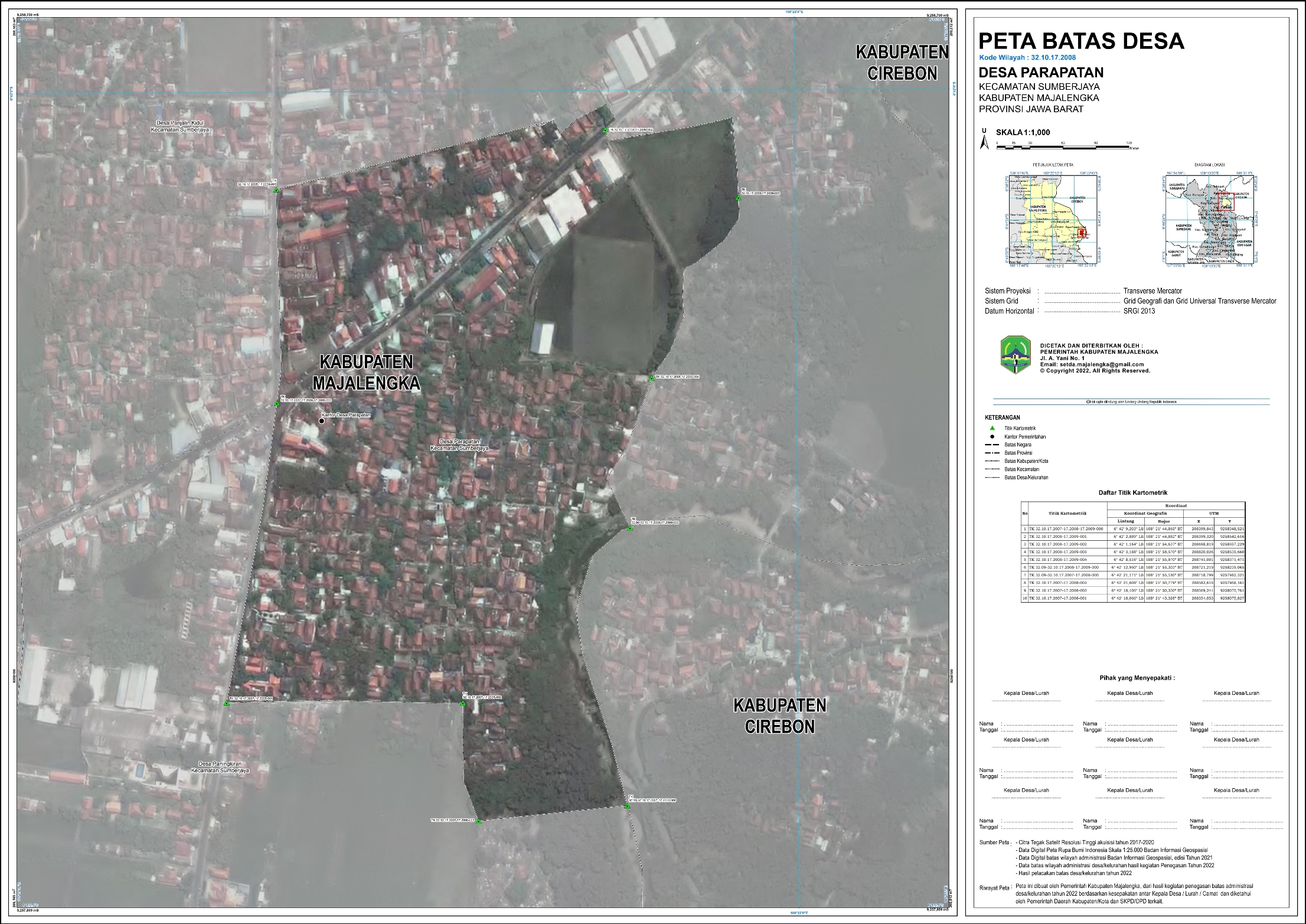Click the Bujur column header
1306x924 pixels.
coord(1164,521)
